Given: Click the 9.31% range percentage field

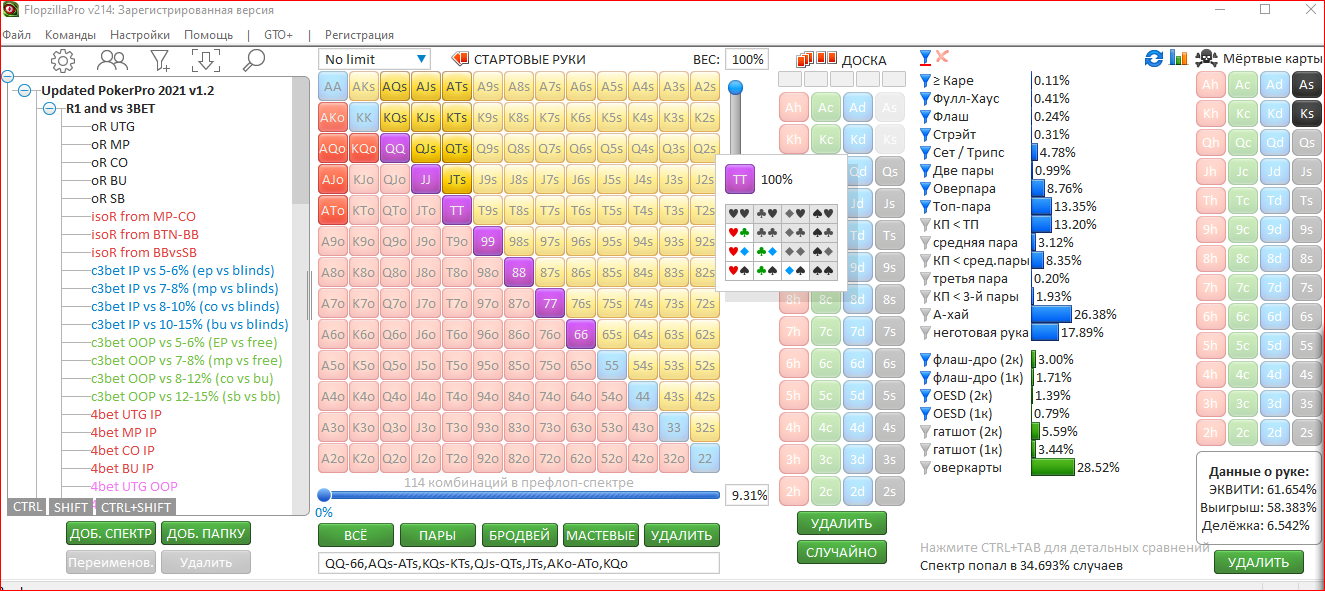Looking at the screenshot, I should point(746,495).
